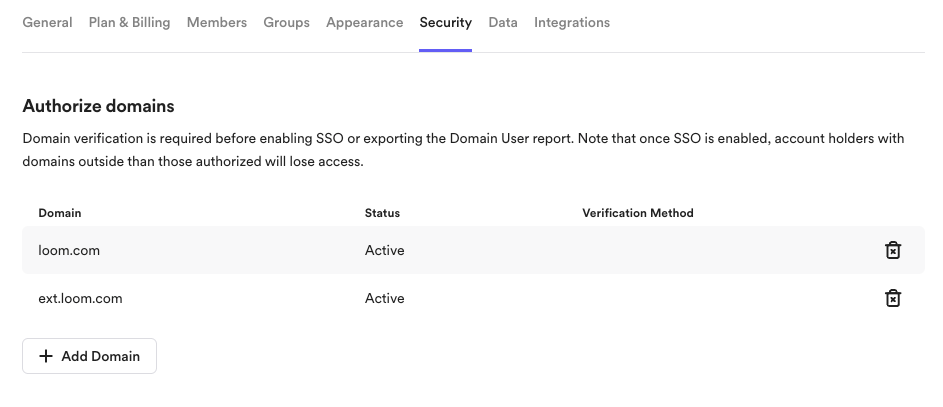Click the Verification Method column header
This screenshot has width=943, height=407.
(637, 213)
